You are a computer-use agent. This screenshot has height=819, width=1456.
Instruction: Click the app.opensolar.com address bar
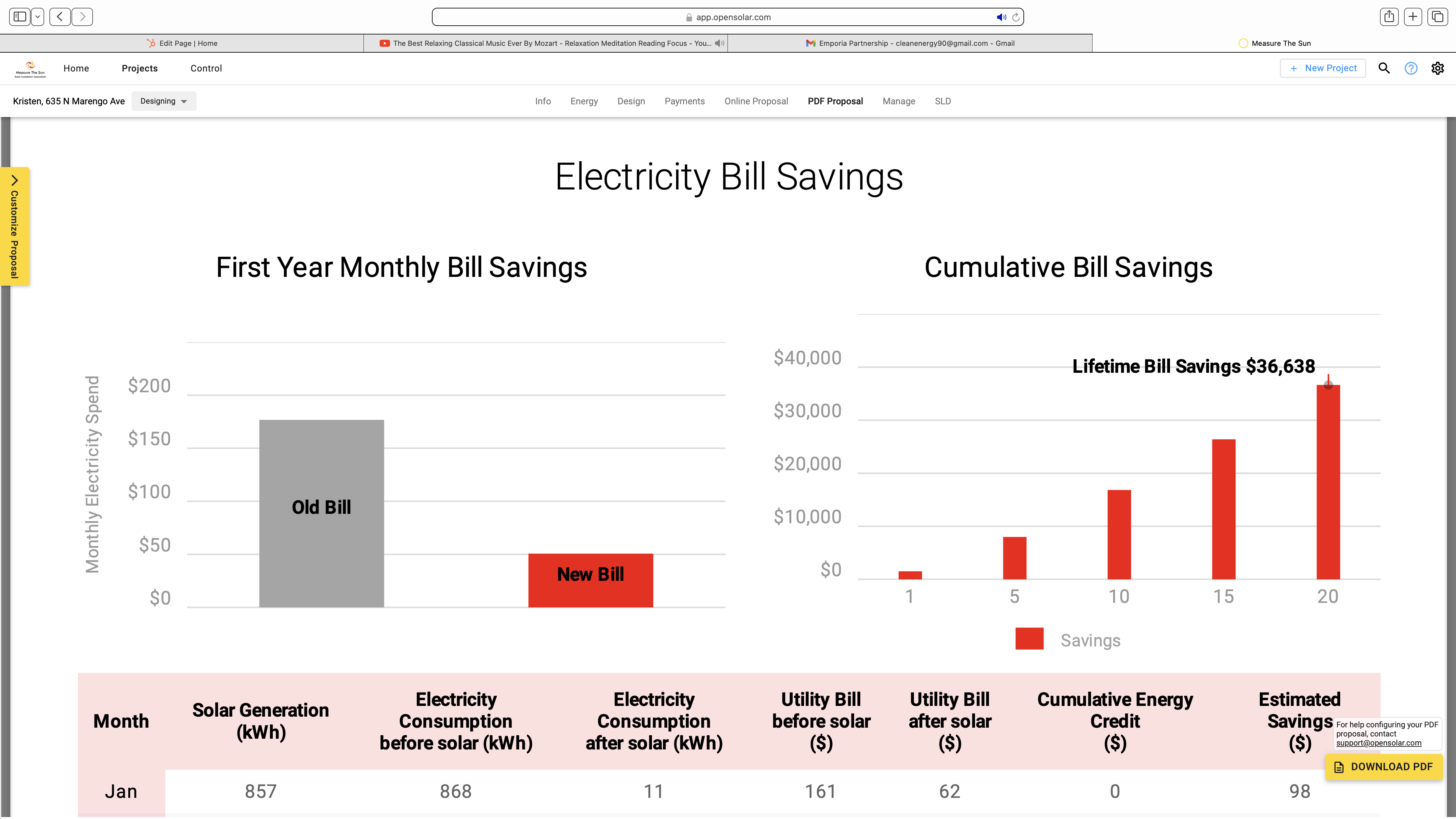(x=727, y=17)
